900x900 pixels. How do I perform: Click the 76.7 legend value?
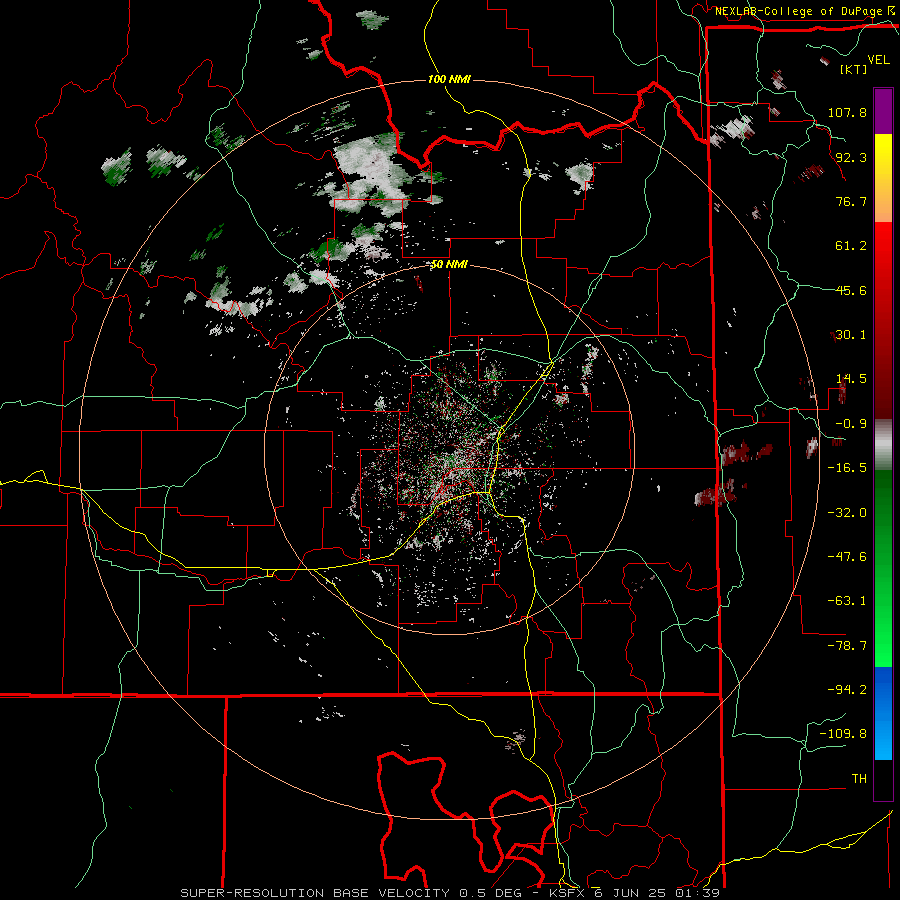851,201
